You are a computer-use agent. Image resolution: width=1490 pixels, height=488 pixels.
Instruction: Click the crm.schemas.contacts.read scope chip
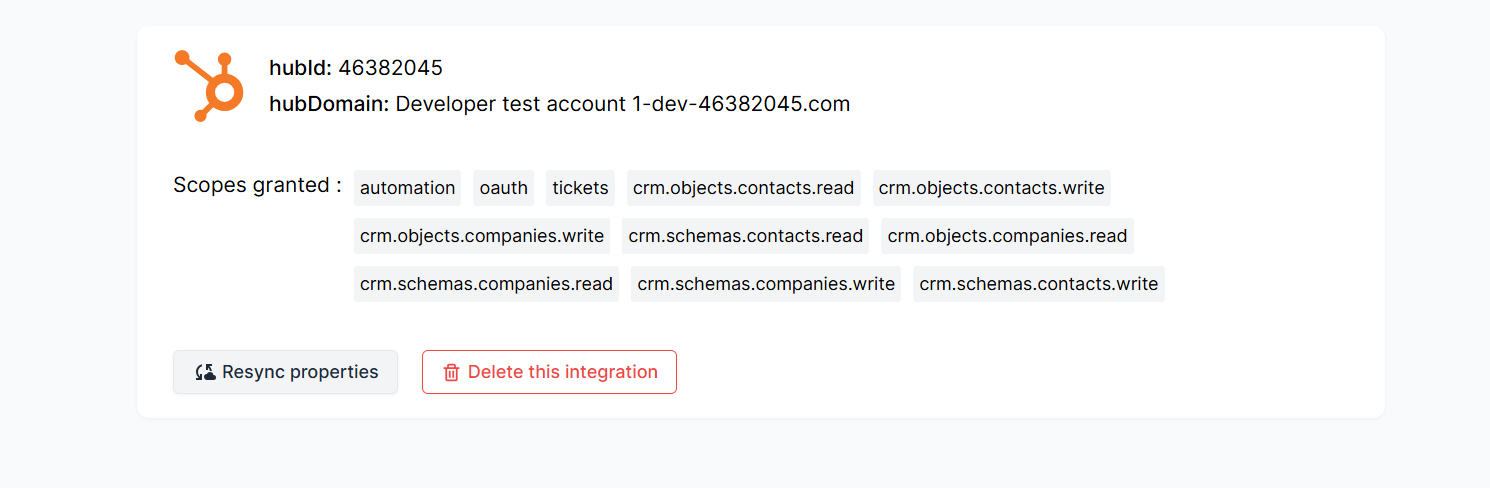pyautogui.click(x=746, y=236)
